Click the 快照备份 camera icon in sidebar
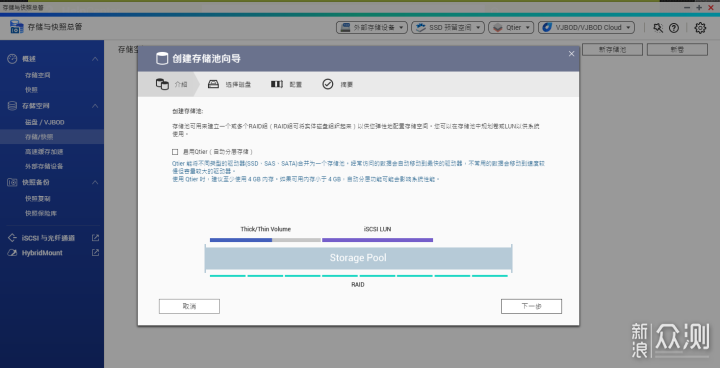720x368 pixels. 12,182
